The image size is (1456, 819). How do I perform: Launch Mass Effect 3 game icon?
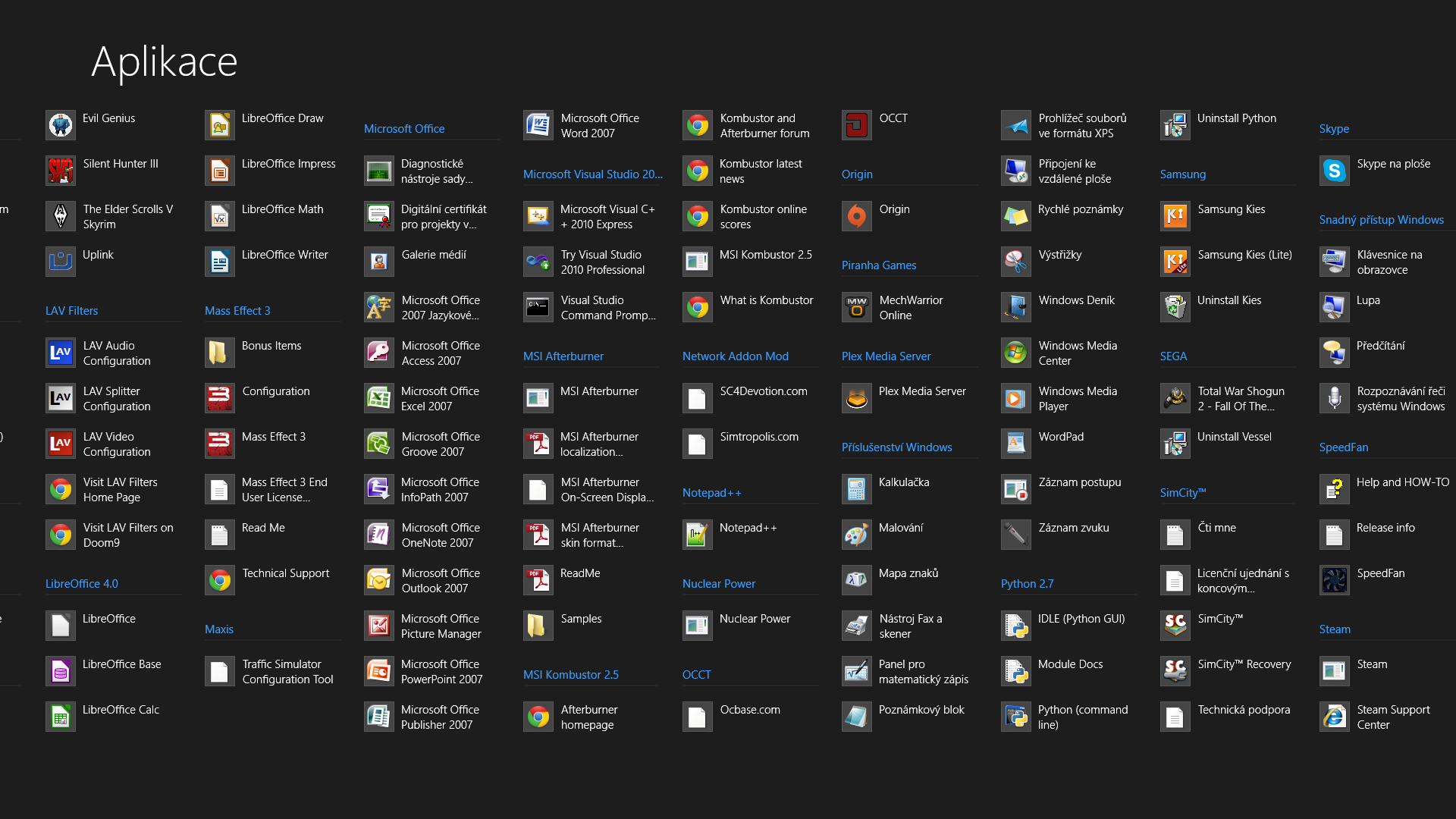coord(220,444)
